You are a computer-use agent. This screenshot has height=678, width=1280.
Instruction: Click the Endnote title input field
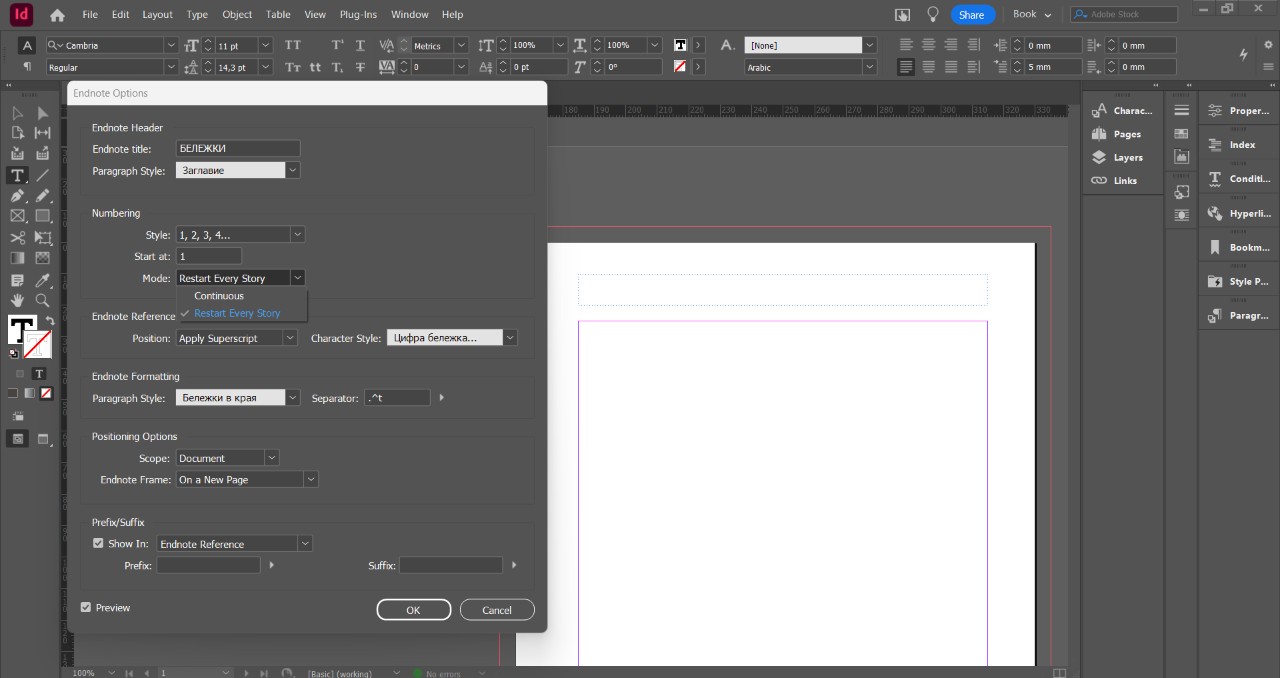tap(237, 148)
